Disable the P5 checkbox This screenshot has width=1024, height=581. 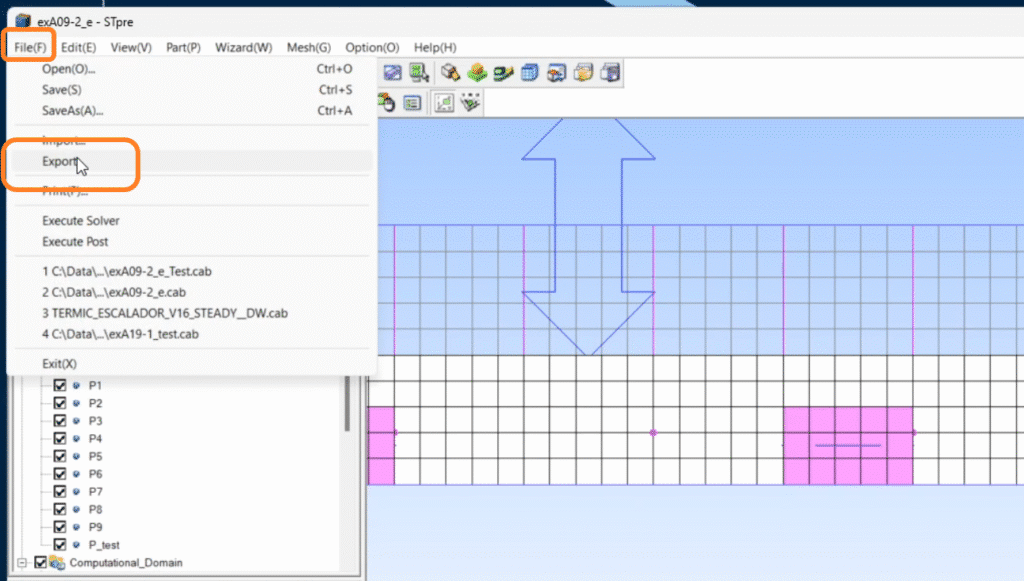(x=59, y=456)
